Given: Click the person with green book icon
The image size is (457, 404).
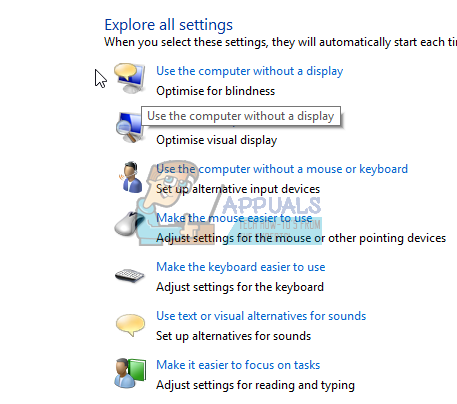Looking at the screenshot, I should [x=130, y=373].
